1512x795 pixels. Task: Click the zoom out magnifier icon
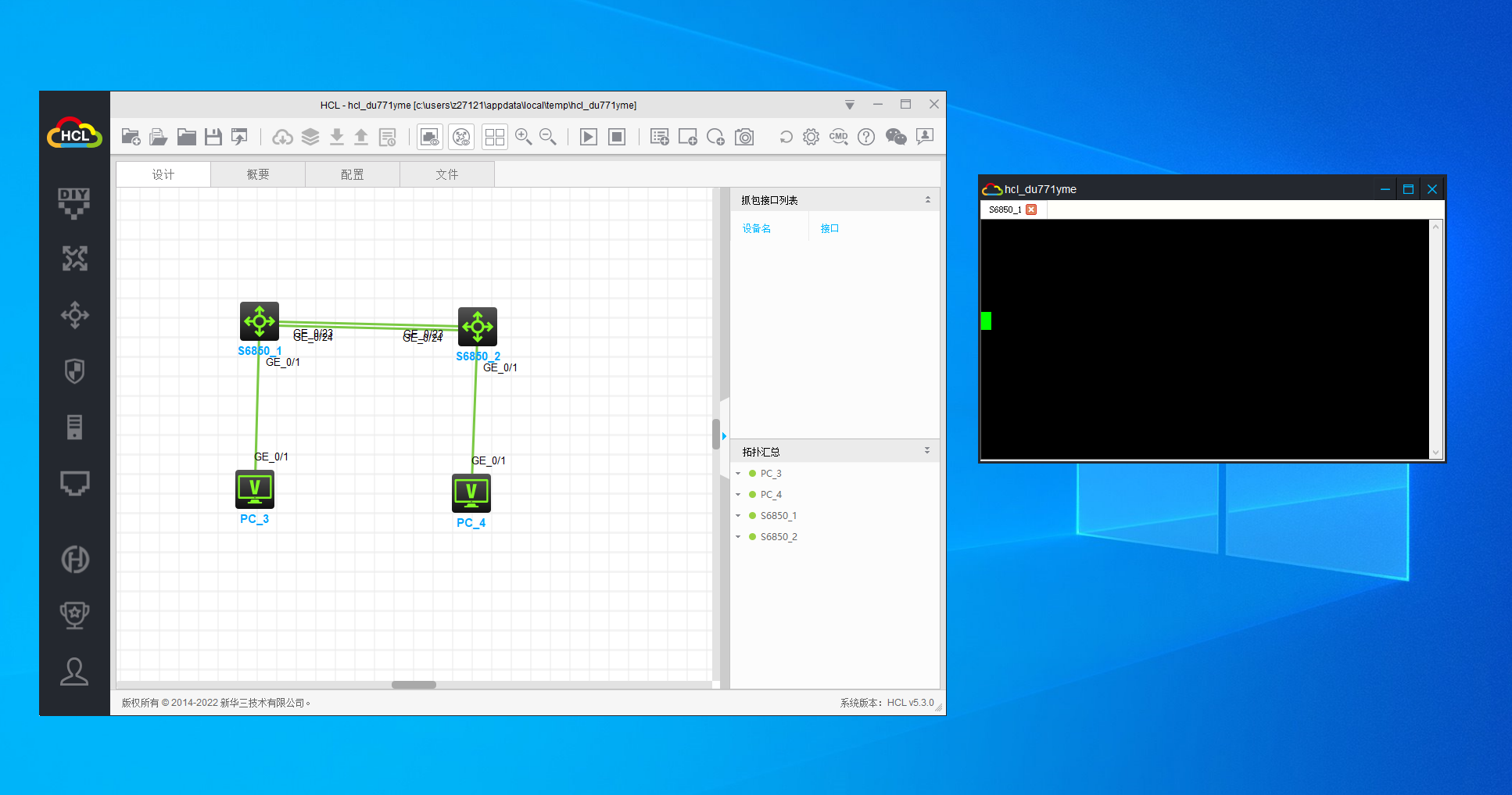pyautogui.click(x=548, y=137)
